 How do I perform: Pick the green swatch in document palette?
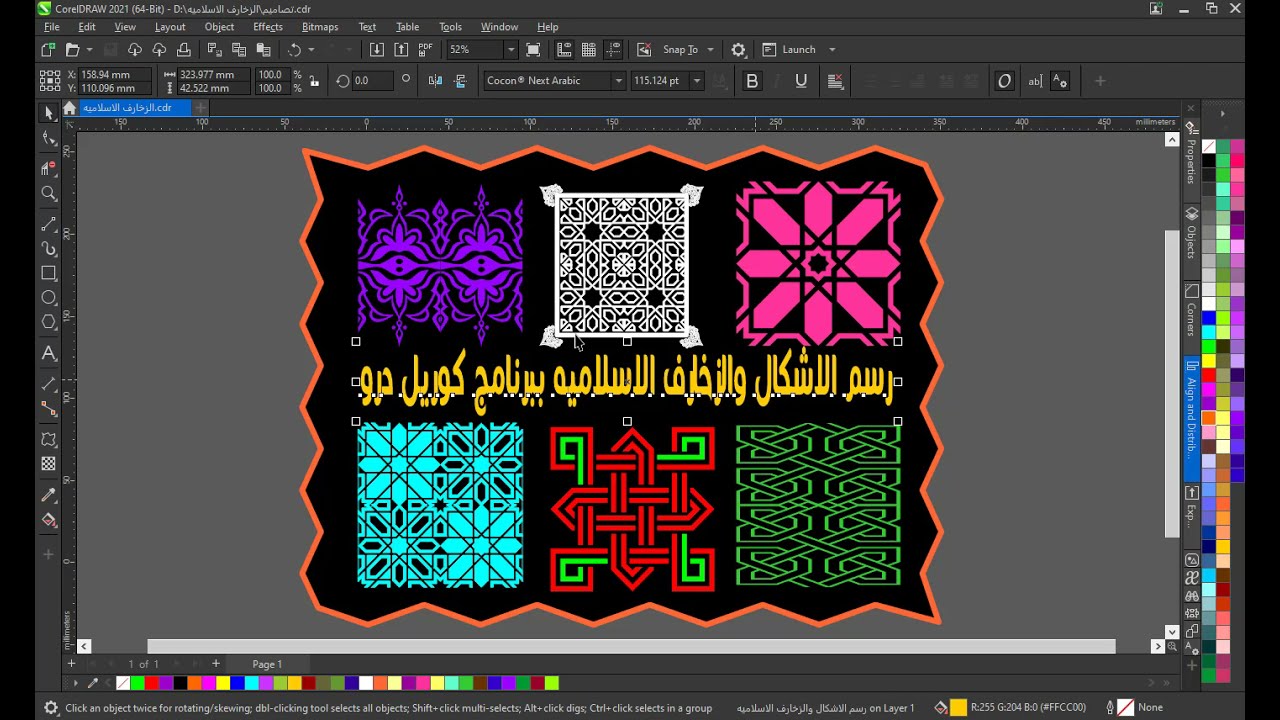(137, 683)
